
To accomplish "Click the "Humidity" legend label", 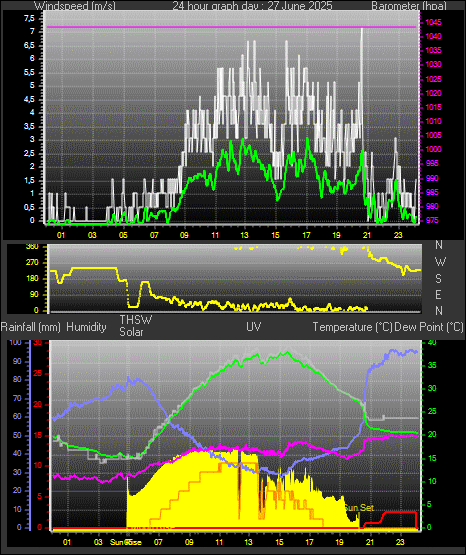I will click(x=86, y=327).
